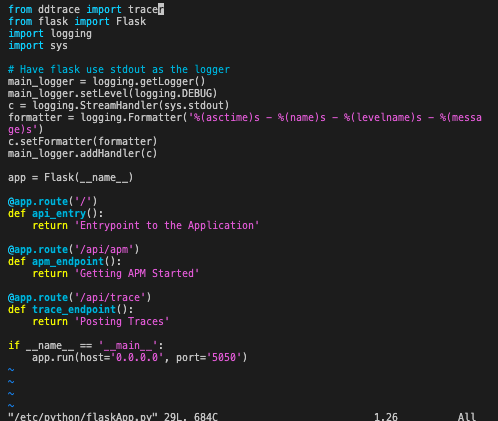This screenshot has height=421, width=498.
Task: Click the '%(levelname)s' format specifier
Action: point(383,117)
